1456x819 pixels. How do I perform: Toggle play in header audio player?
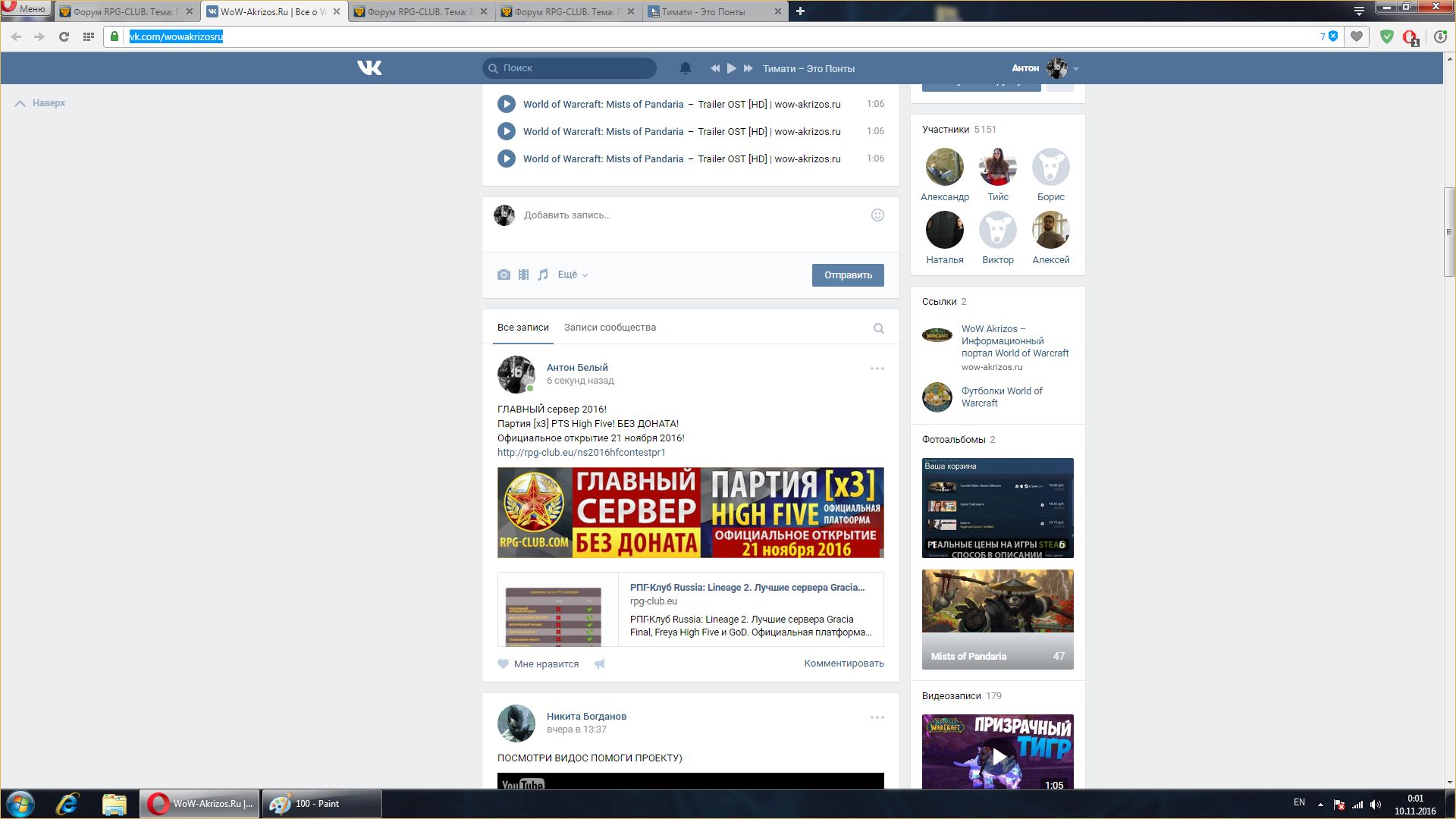732,68
